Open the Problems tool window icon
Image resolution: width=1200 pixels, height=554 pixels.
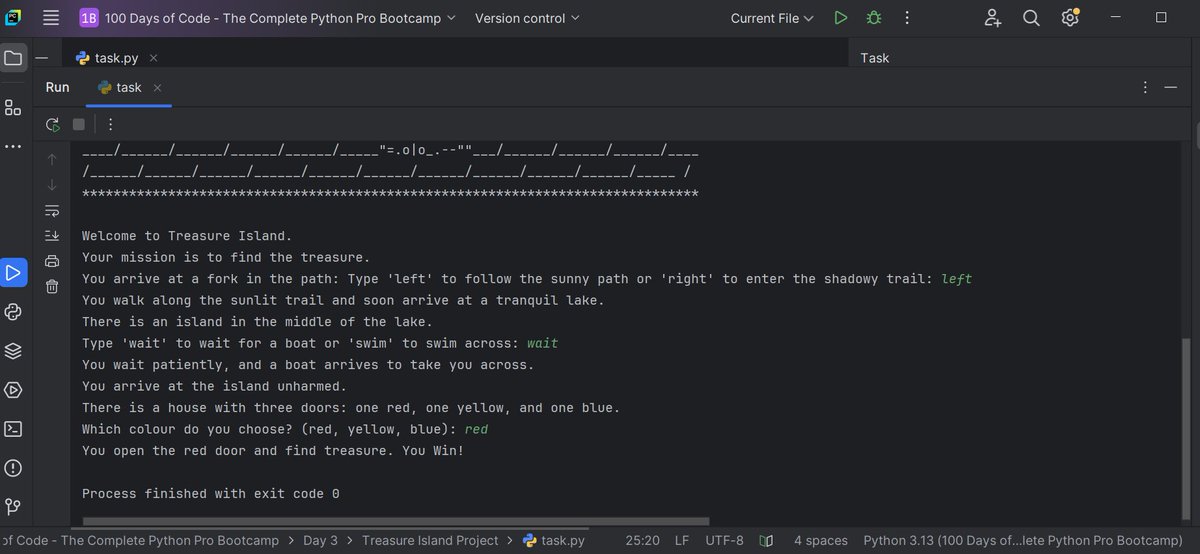click(x=13, y=468)
